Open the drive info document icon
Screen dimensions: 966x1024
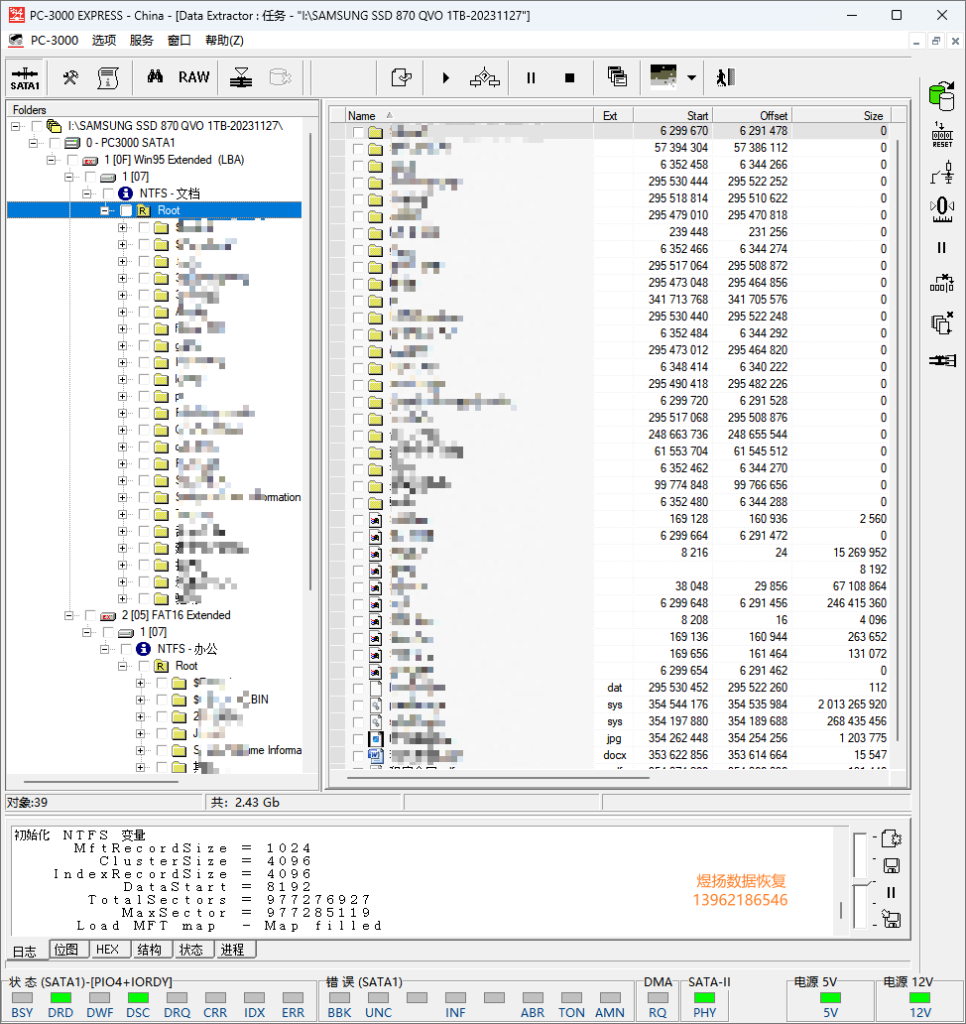click(x=108, y=78)
